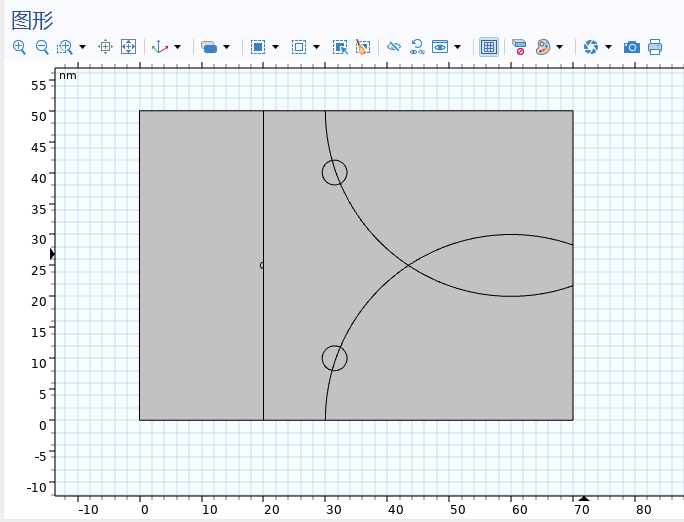Click the x-axis label '-10'
The width and height of the screenshot is (684, 522).
pyautogui.click(x=89, y=509)
